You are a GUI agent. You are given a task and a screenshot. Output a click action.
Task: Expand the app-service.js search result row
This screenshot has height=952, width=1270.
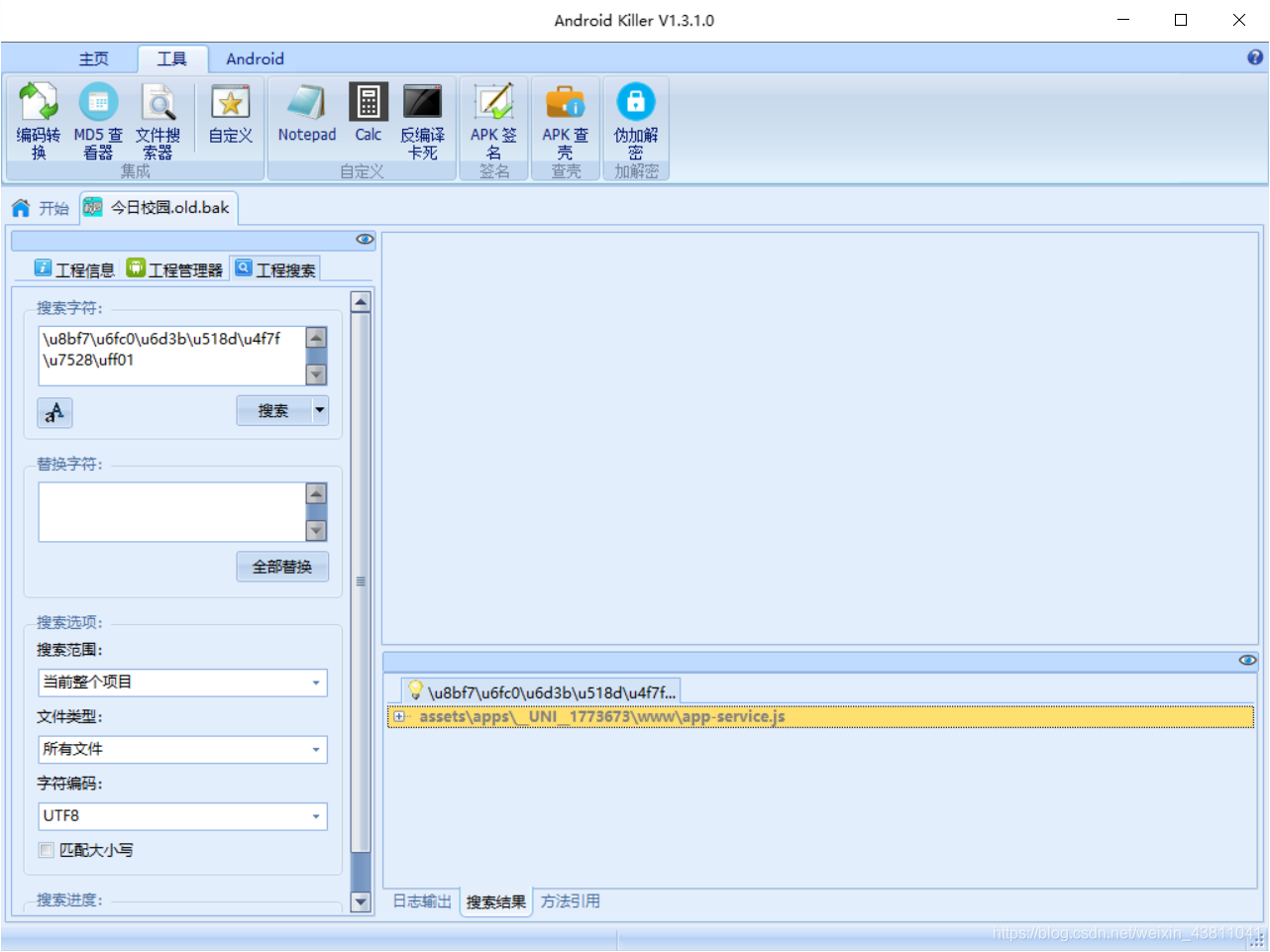click(398, 716)
